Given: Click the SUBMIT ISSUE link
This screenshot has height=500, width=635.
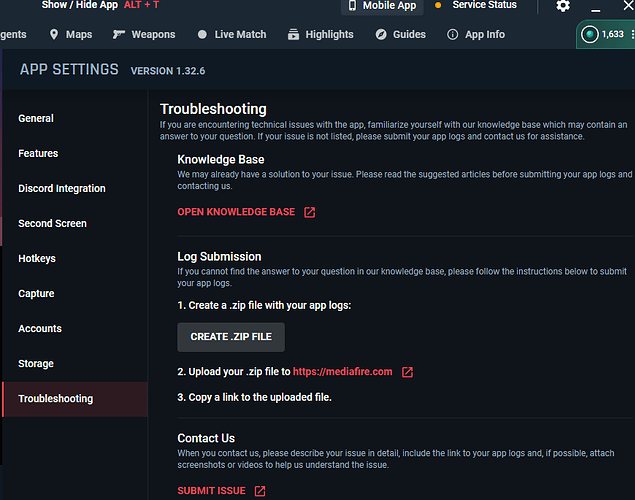Looking at the screenshot, I should pos(211,491).
